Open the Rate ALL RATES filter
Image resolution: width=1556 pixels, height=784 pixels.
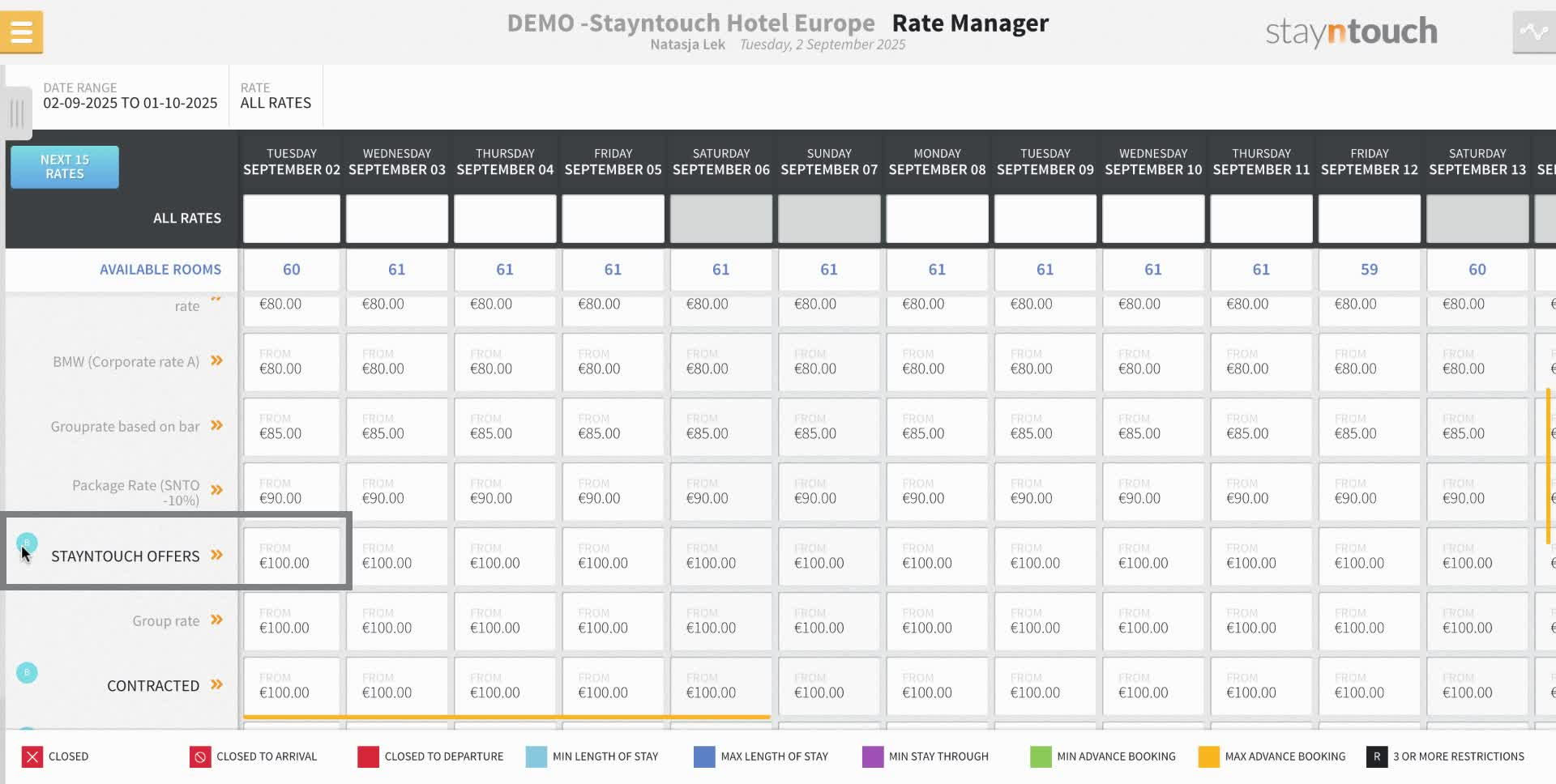(276, 96)
